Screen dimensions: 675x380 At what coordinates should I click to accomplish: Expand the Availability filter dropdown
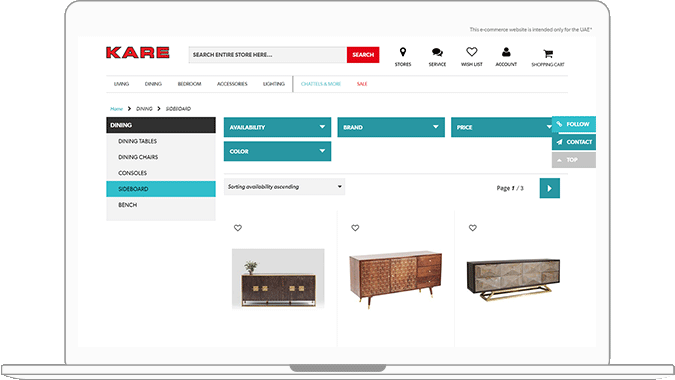coord(277,127)
